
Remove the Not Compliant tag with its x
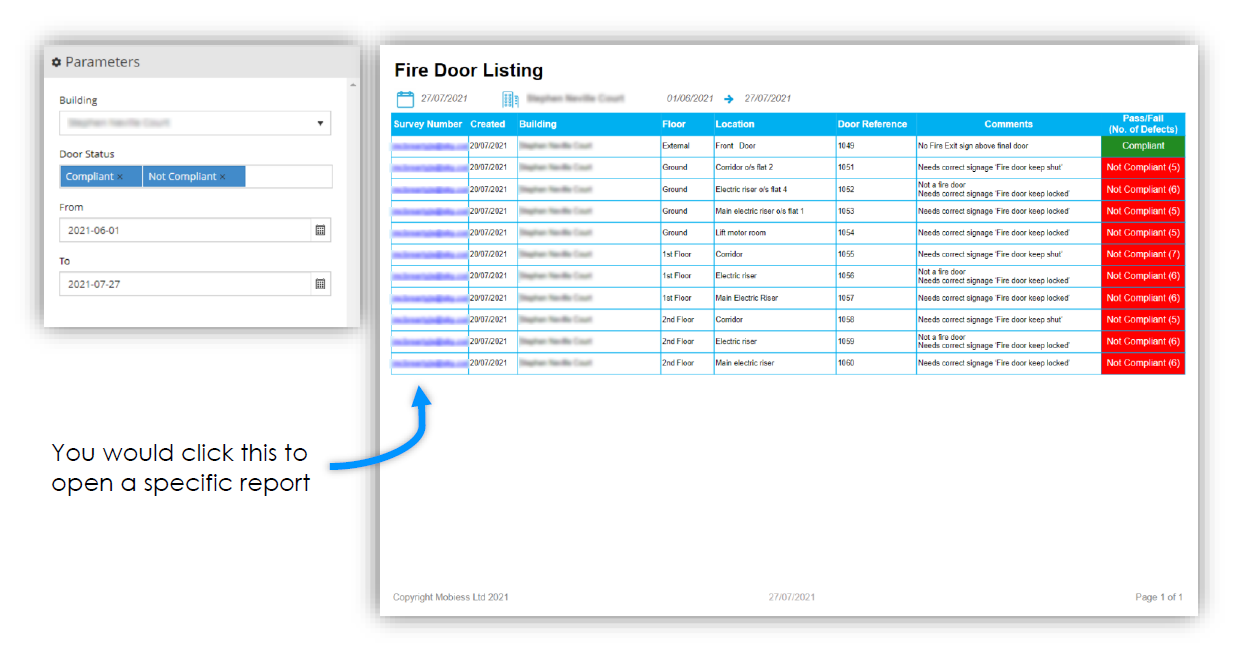222,177
